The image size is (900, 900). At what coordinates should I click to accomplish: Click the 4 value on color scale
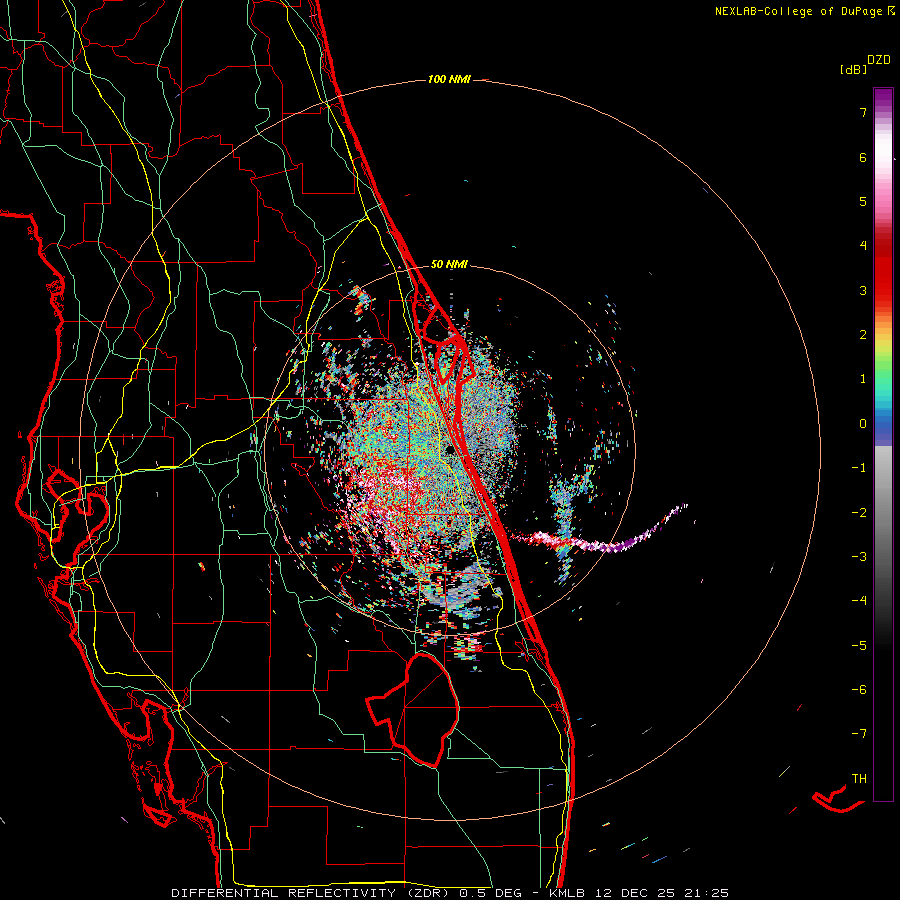(863, 246)
